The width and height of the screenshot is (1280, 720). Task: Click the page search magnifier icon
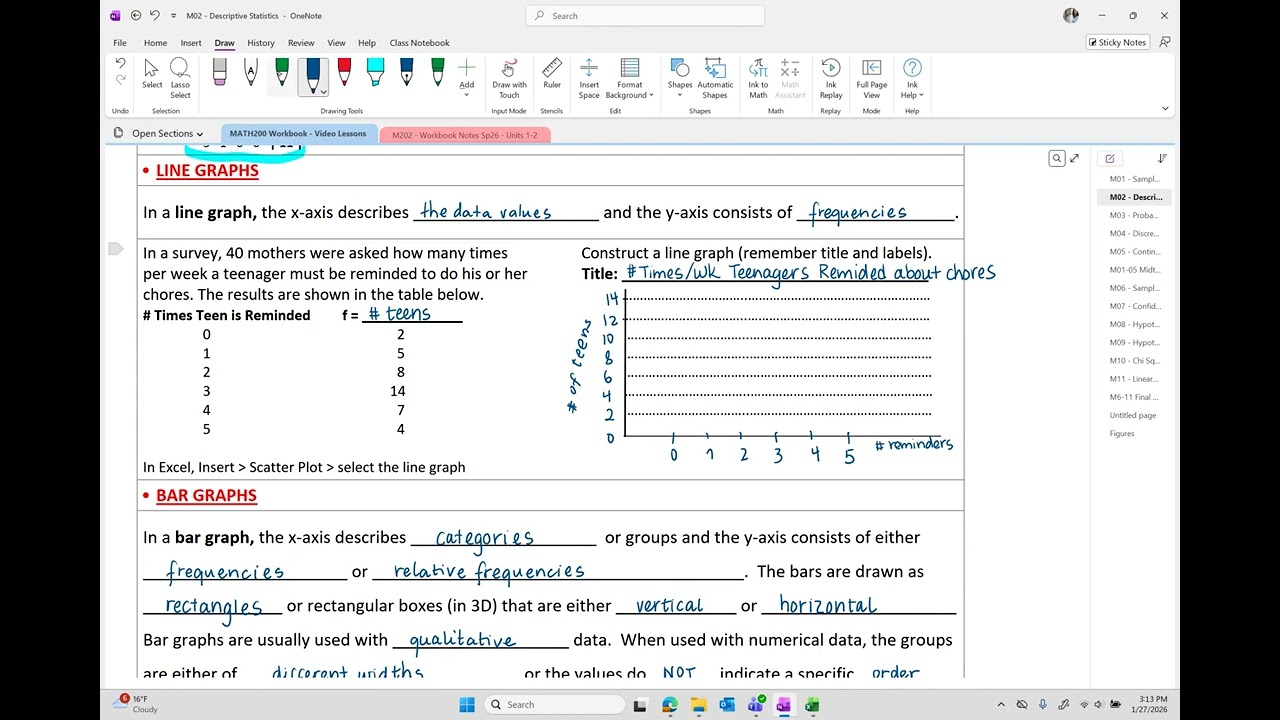click(x=1057, y=158)
